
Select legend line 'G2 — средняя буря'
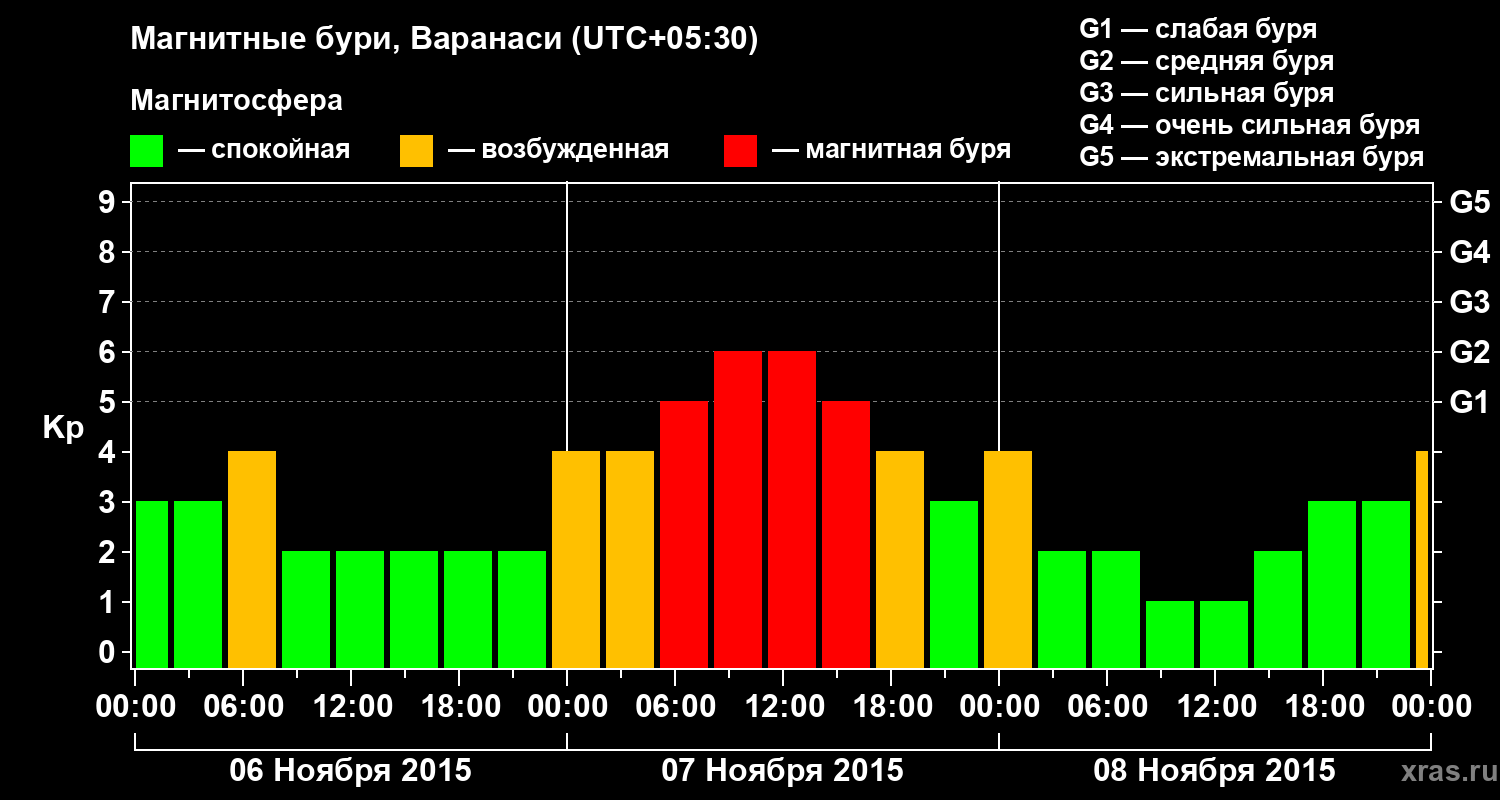1206,60
